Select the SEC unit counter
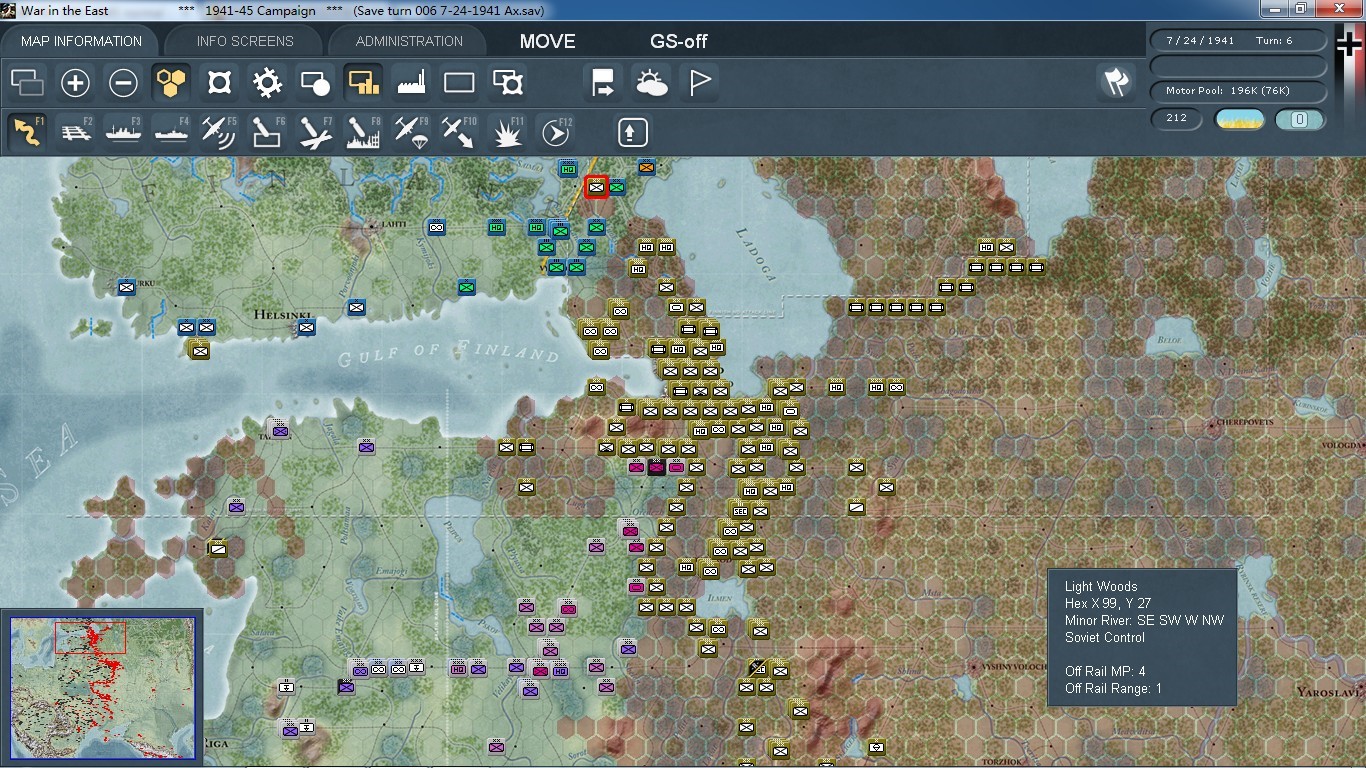 point(740,510)
